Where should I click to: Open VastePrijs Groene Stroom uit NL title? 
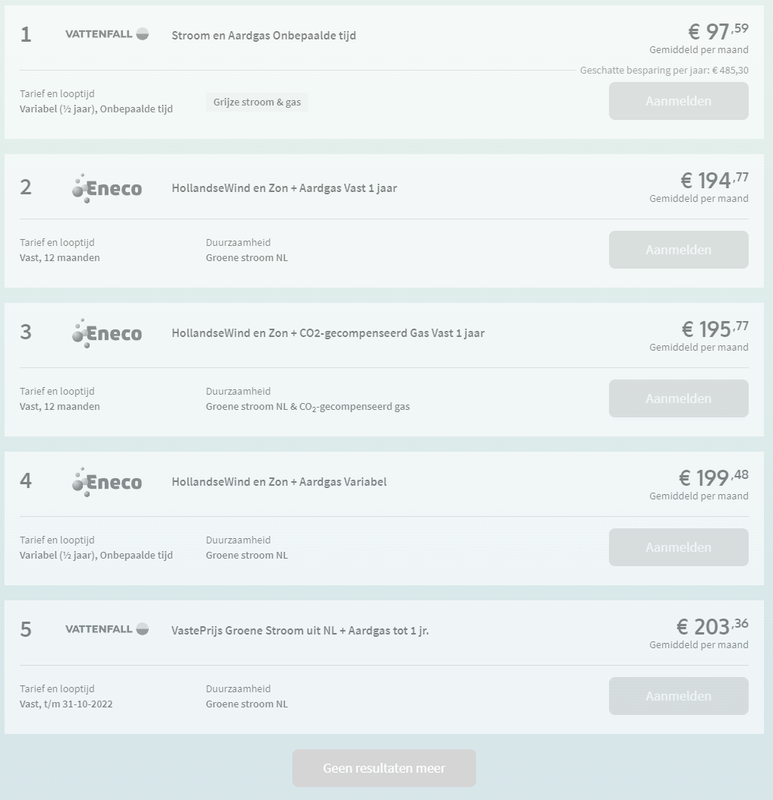300,630
